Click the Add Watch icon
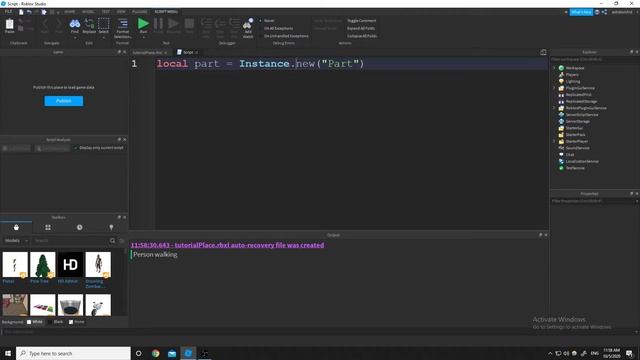The width and height of the screenshot is (640, 360). pyautogui.click(x=248, y=24)
